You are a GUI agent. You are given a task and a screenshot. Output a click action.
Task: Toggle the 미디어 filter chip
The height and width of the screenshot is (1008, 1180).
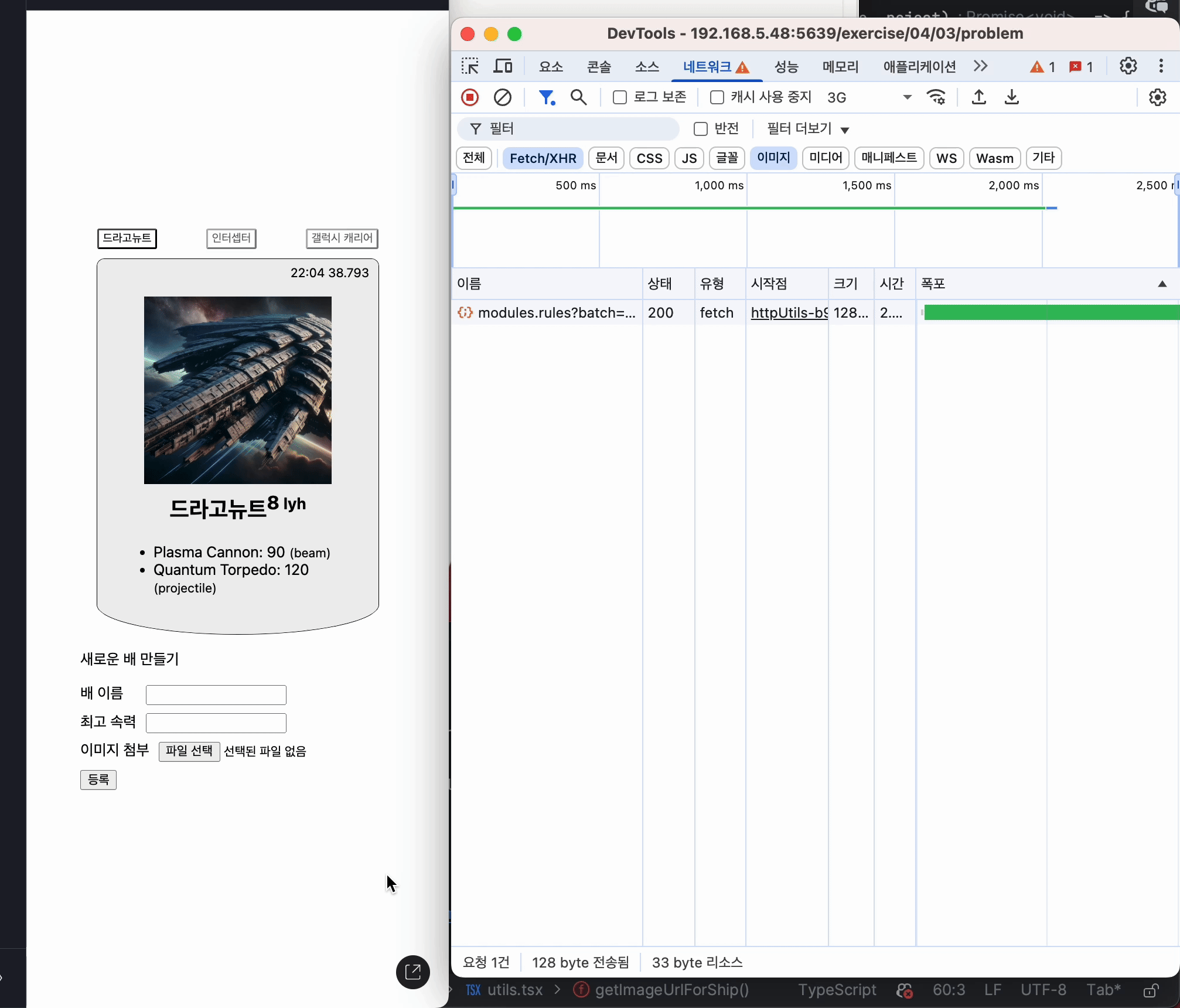point(826,158)
